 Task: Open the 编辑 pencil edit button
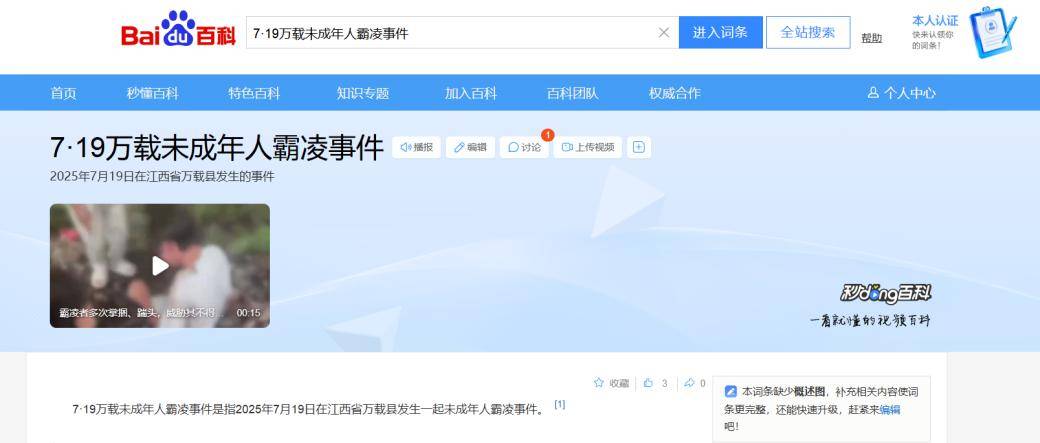(x=470, y=147)
